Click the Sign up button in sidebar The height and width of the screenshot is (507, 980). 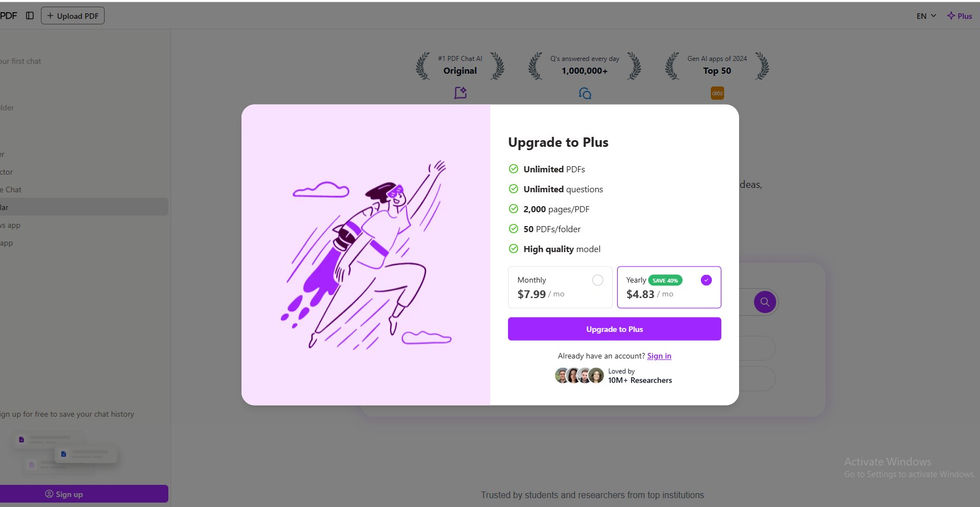[x=84, y=494]
